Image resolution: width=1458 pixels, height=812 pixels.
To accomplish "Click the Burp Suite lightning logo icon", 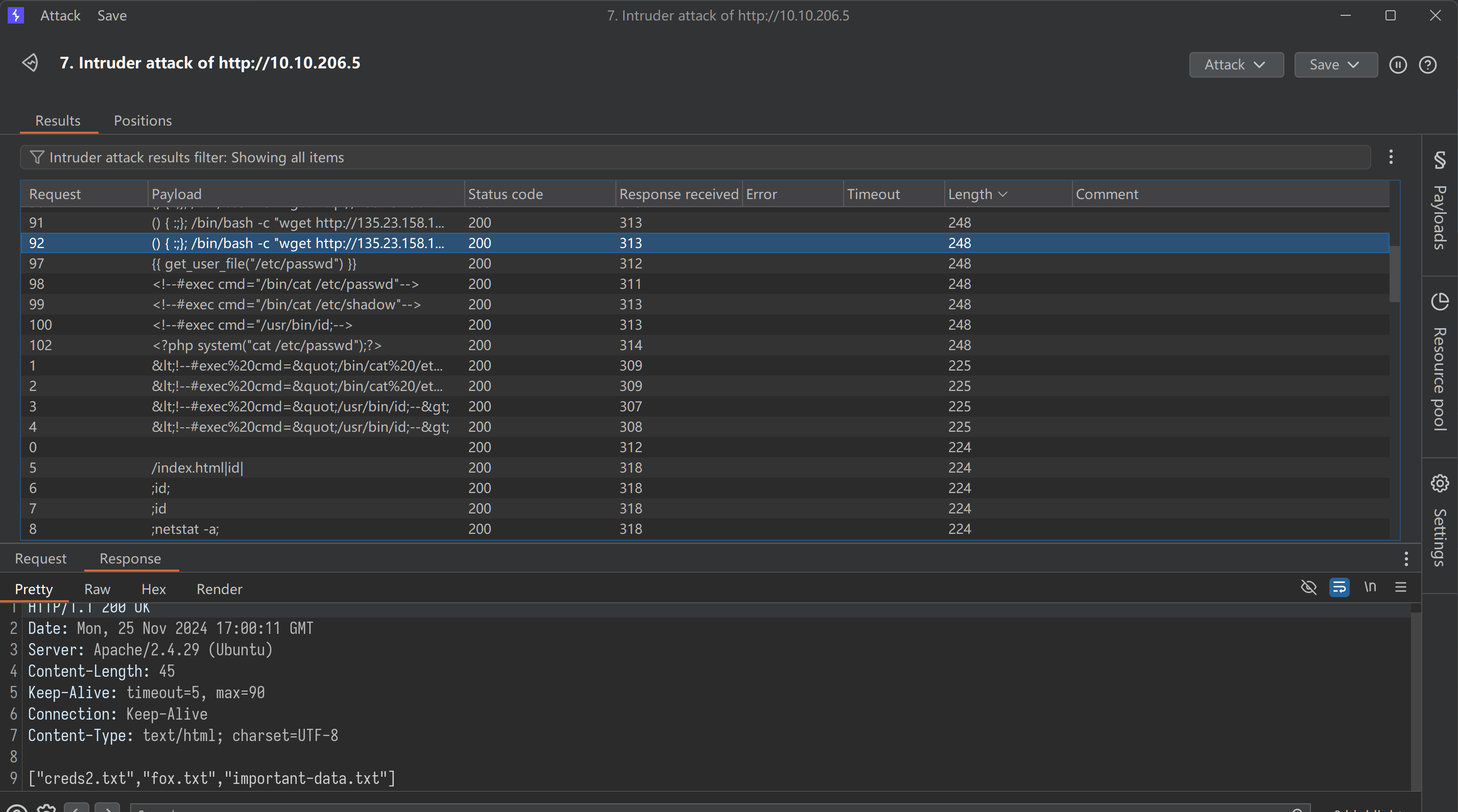I will (x=16, y=15).
